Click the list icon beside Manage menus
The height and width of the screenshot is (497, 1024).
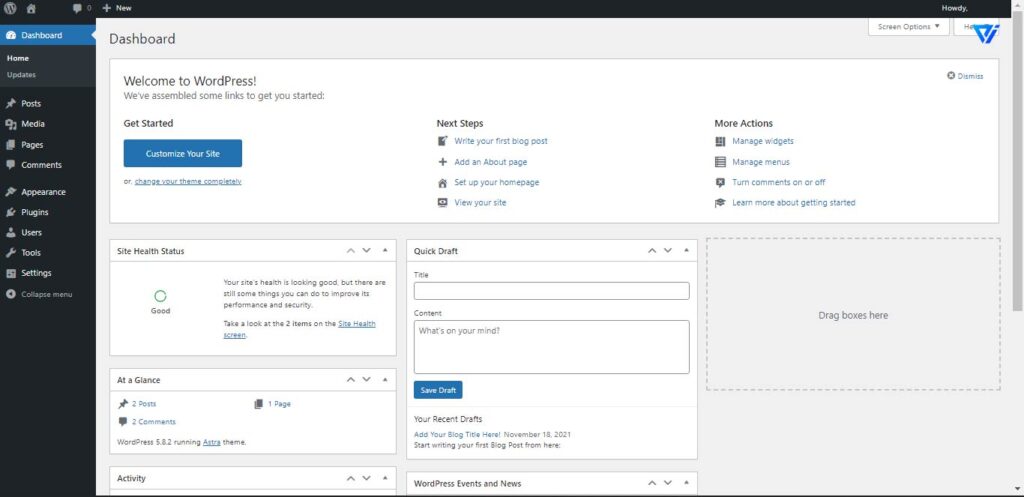[x=720, y=162]
